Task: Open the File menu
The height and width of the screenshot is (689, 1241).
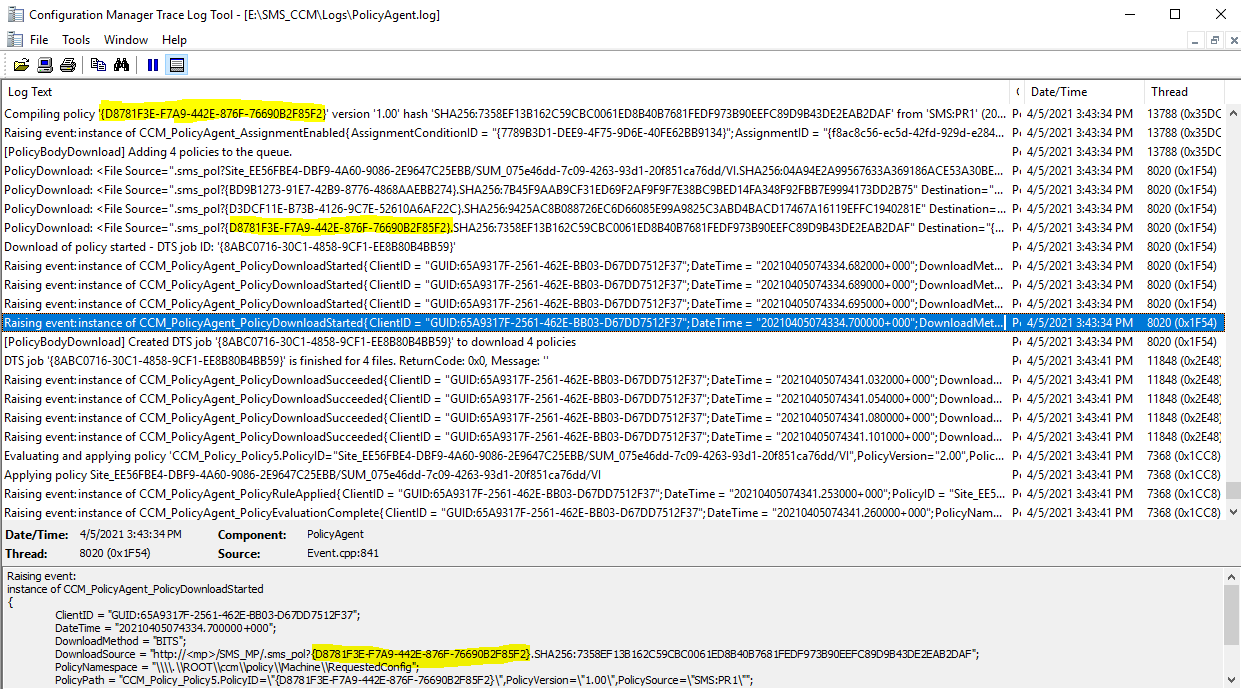Action: (39, 40)
